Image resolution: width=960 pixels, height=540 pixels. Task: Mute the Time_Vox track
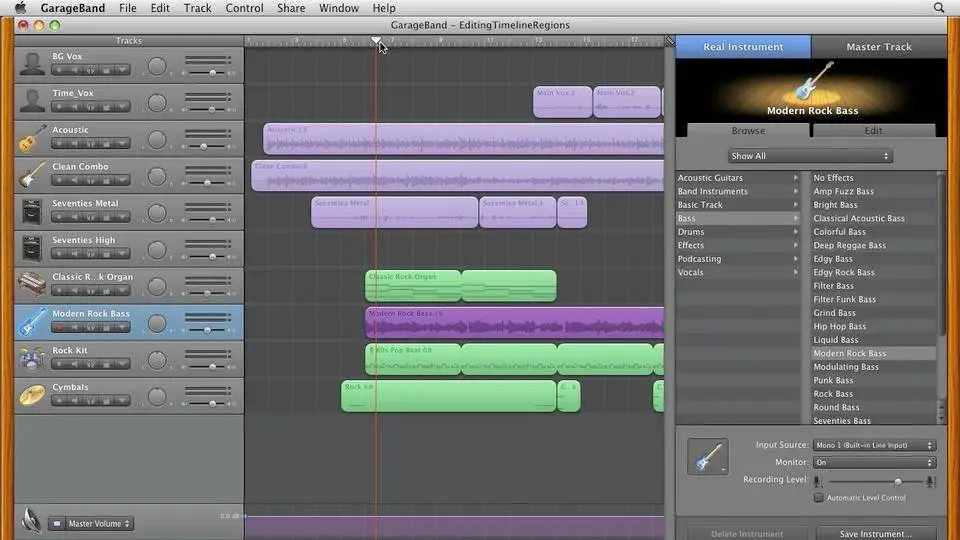click(x=75, y=107)
